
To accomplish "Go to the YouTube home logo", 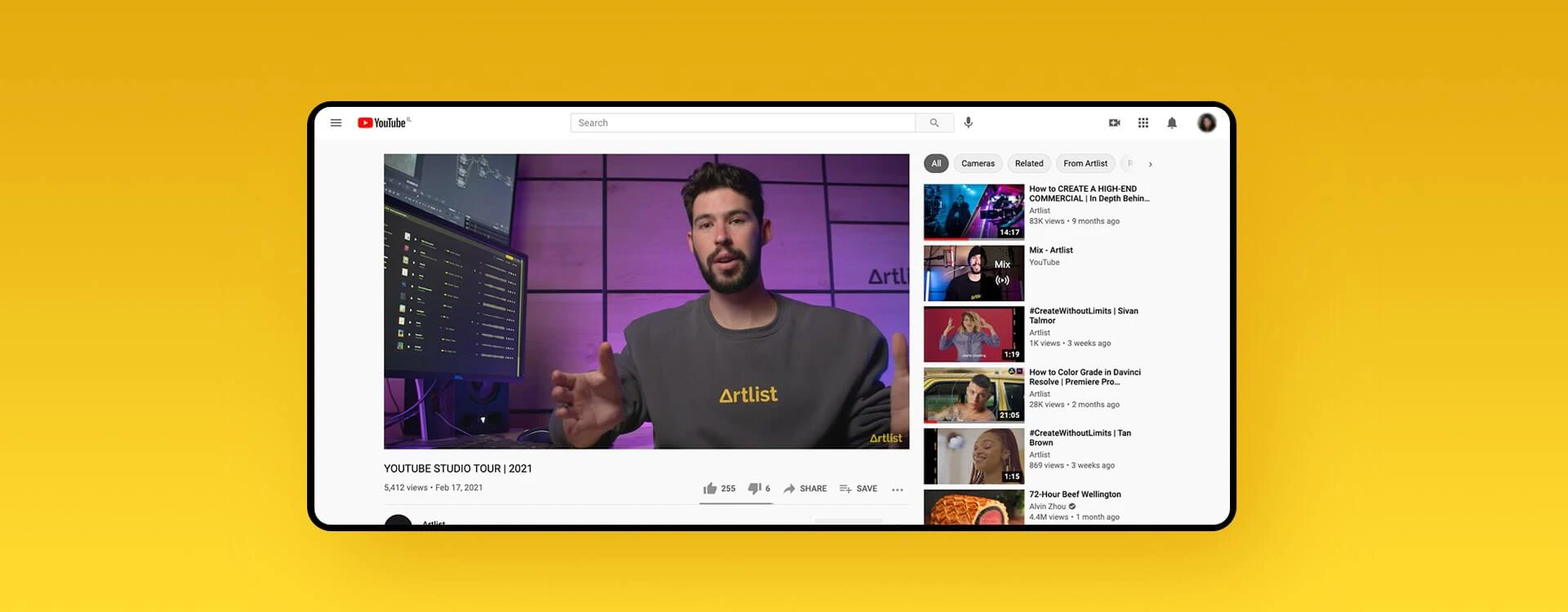I will pyautogui.click(x=384, y=123).
